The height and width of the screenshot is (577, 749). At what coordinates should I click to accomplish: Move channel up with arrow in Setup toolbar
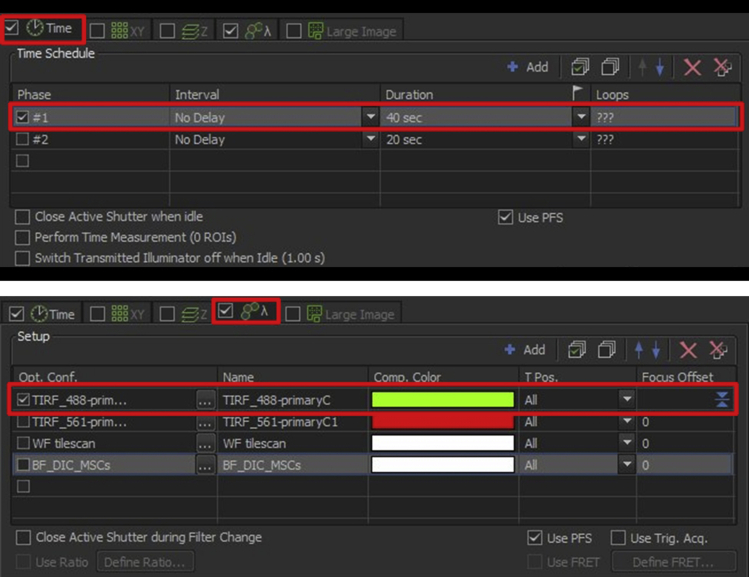[642, 350]
